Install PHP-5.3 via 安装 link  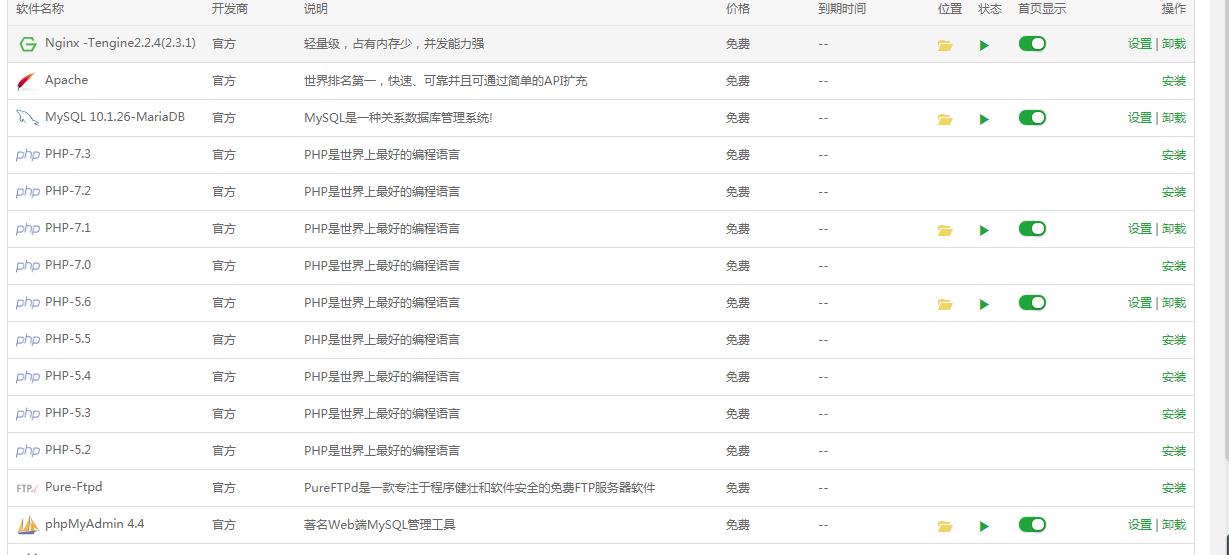1174,414
